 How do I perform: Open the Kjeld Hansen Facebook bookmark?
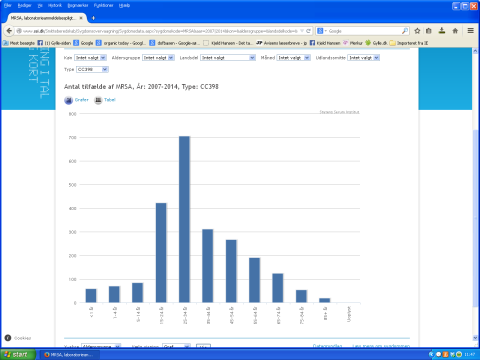(x=325, y=43)
